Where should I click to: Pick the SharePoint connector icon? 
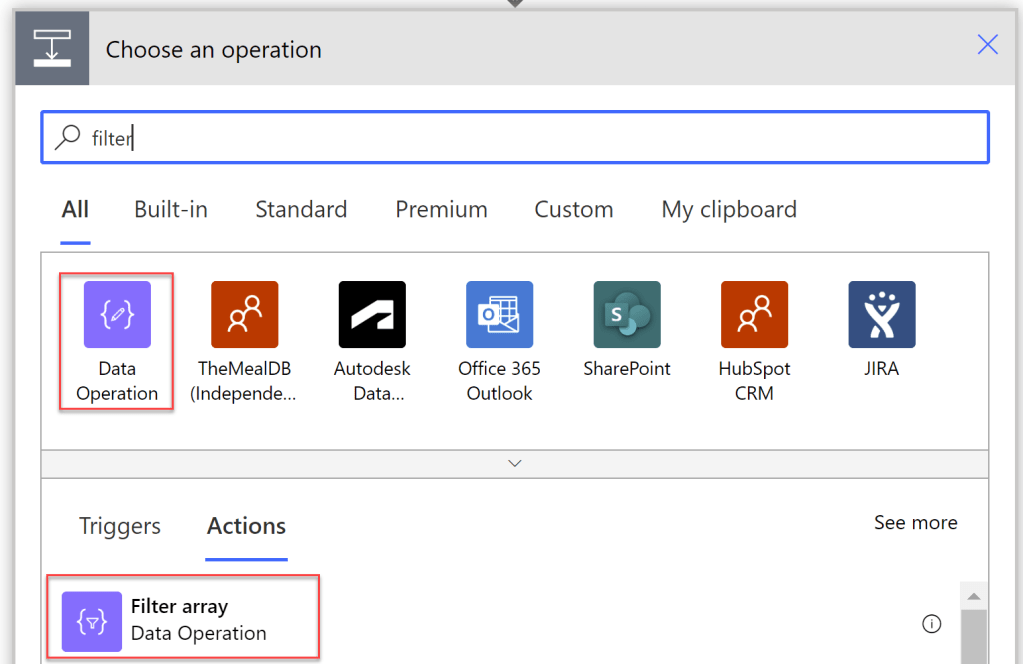pos(627,314)
